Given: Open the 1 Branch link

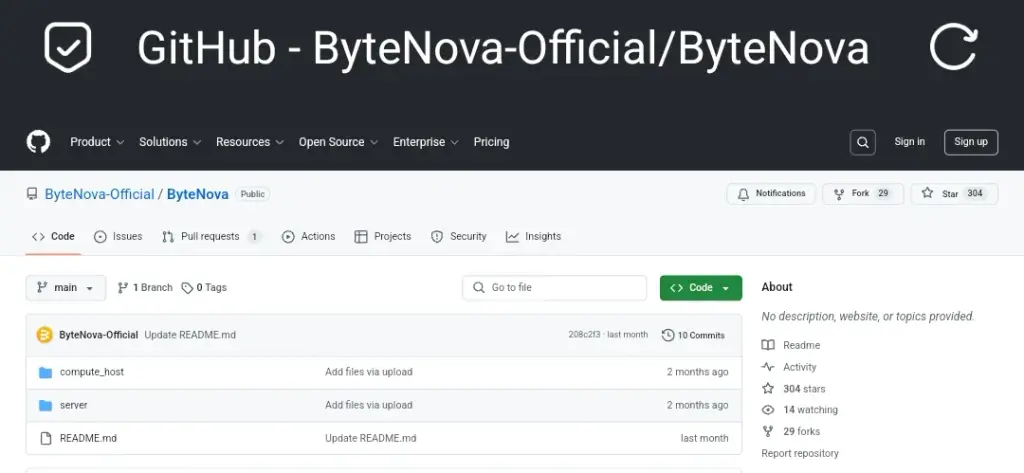Looking at the screenshot, I should 145,287.
